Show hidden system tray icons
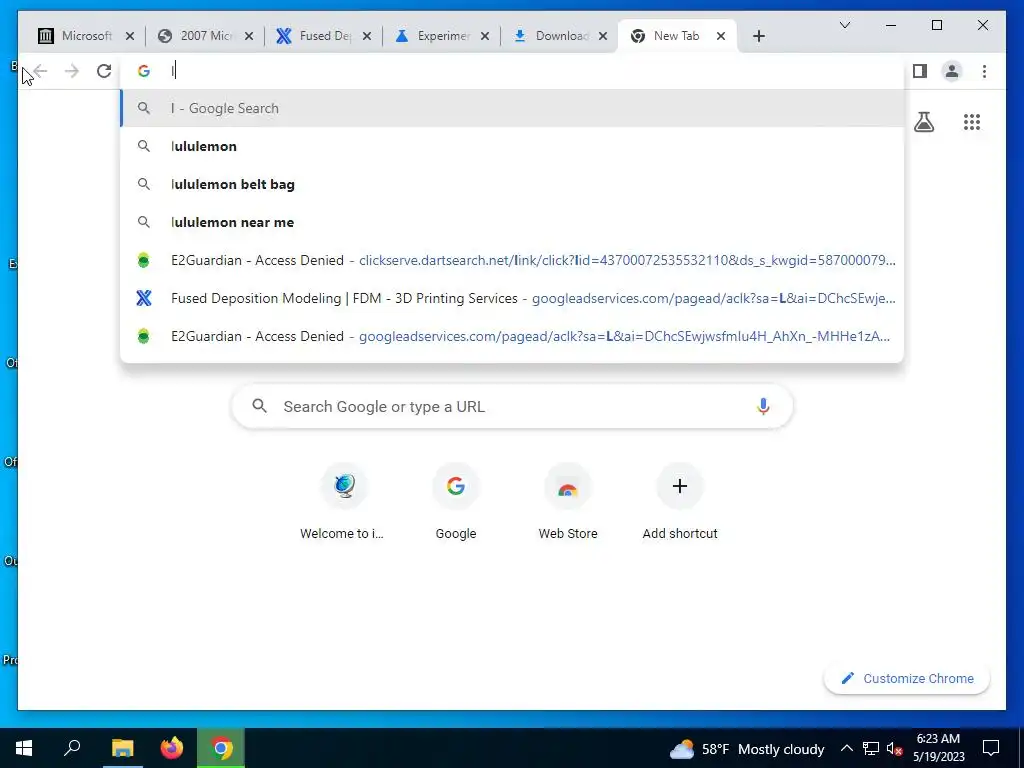This screenshot has height=768, width=1024. click(x=846, y=748)
